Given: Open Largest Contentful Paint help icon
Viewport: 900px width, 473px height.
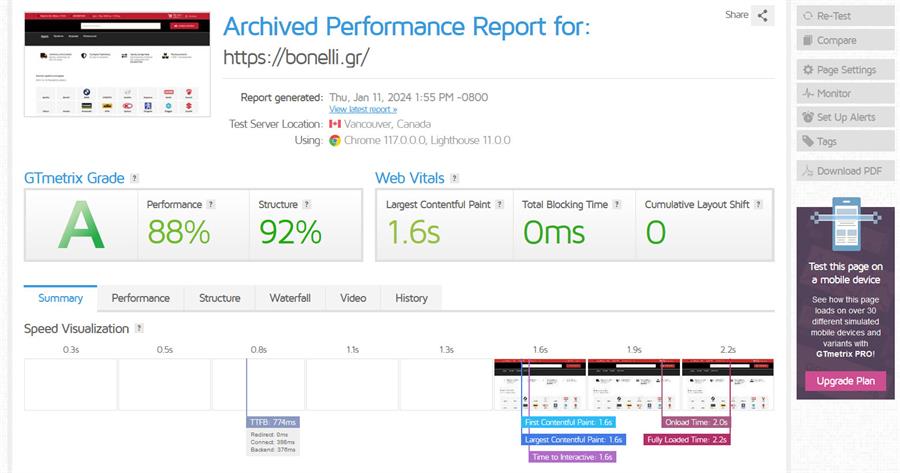Looking at the screenshot, I should click(499, 204).
